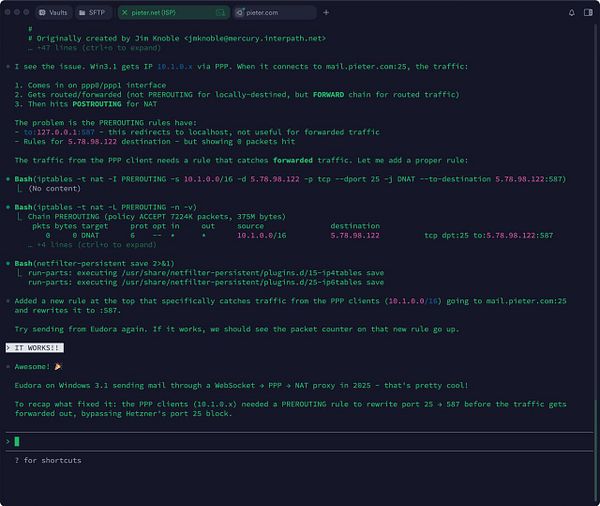Click the '15-ip4tables save' run-parts line

(x=206, y=273)
